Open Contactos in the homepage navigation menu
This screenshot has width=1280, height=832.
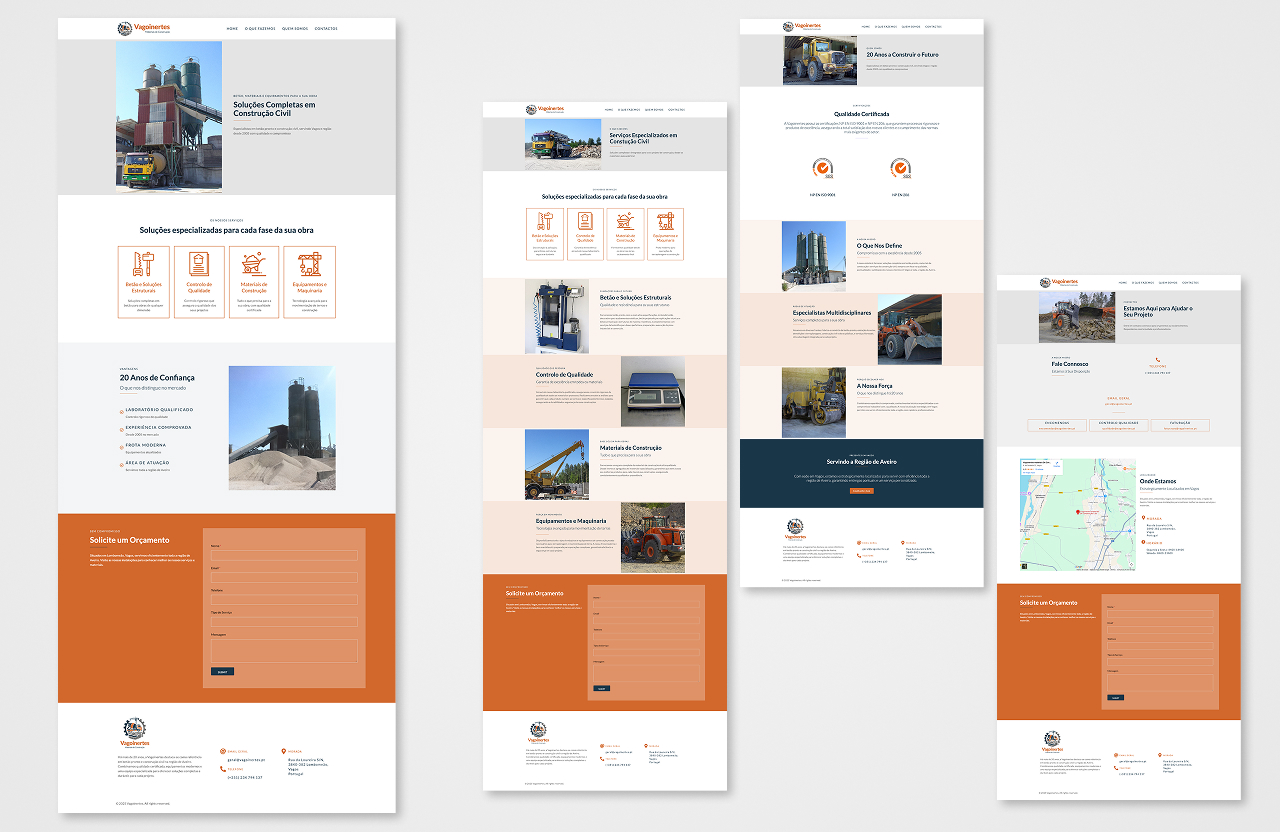(x=326, y=29)
